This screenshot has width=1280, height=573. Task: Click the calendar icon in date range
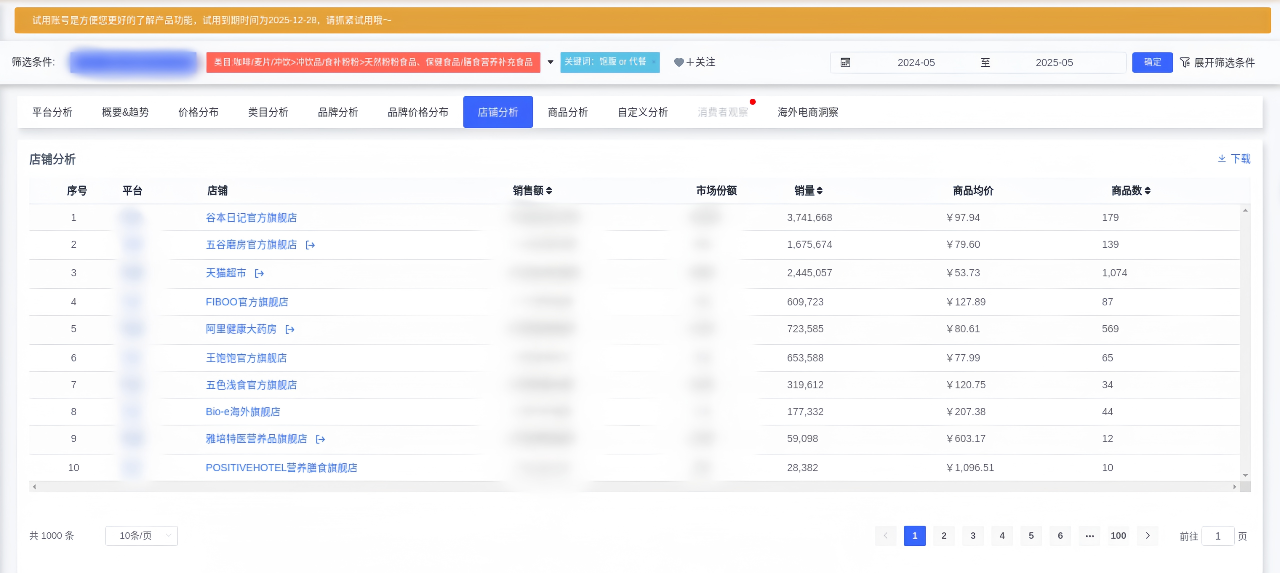(x=845, y=62)
